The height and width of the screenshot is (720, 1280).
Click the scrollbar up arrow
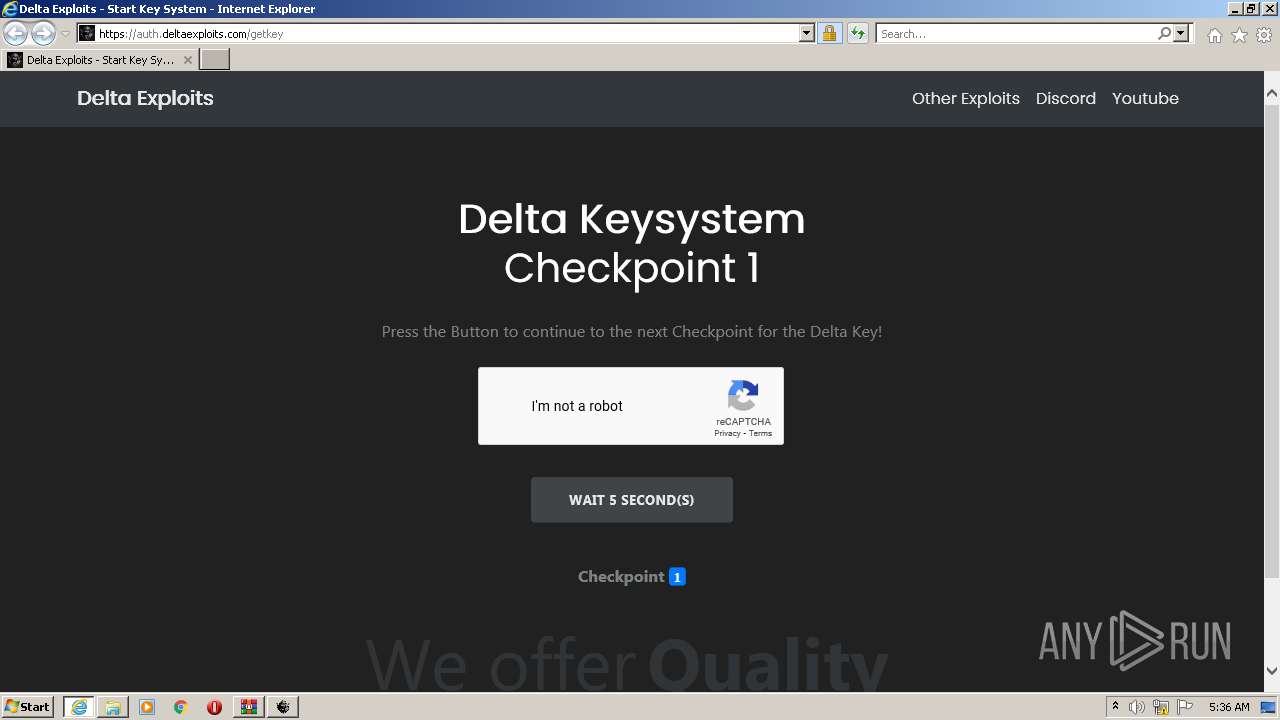[1272, 94]
